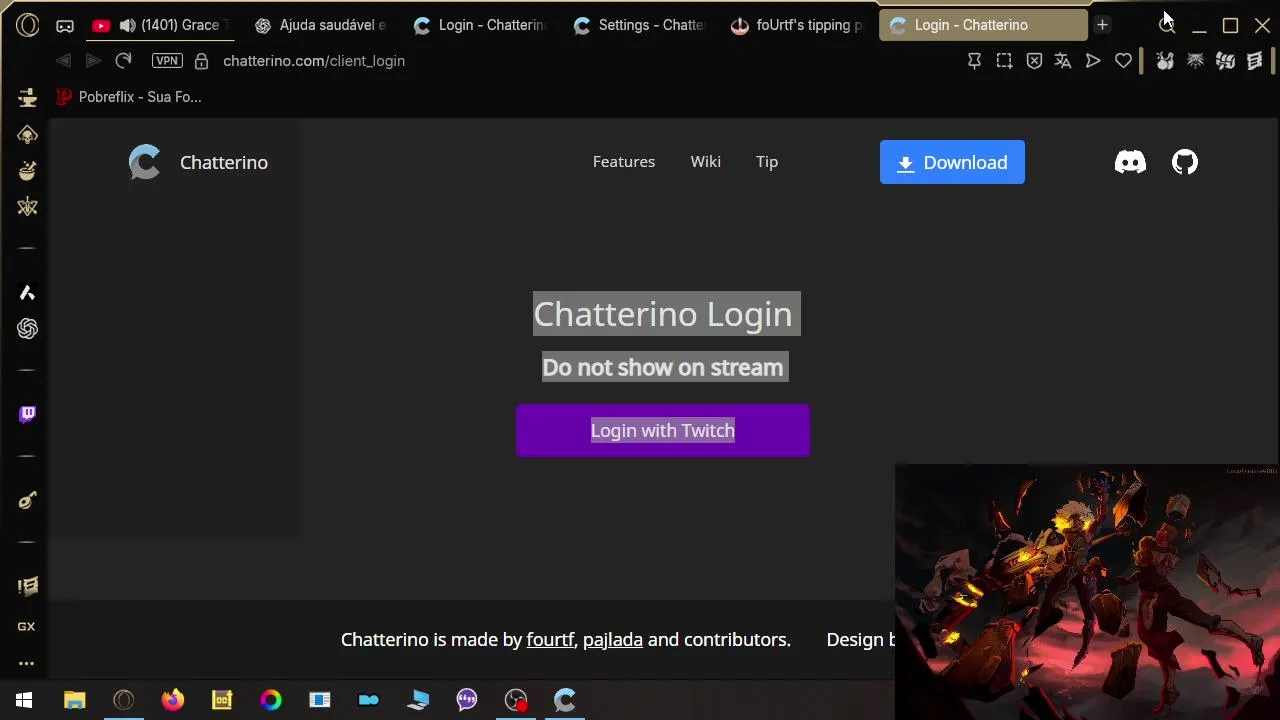Open the GX Corner gamepad icon
The height and width of the screenshot is (720, 1280).
[65, 25]
